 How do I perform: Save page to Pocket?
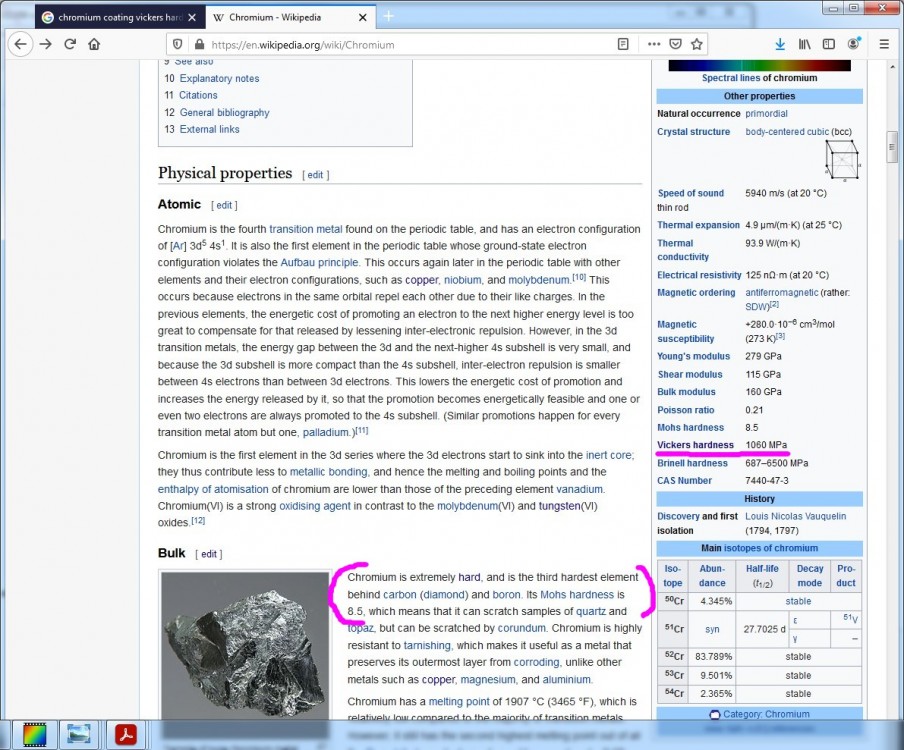[675, 44]
